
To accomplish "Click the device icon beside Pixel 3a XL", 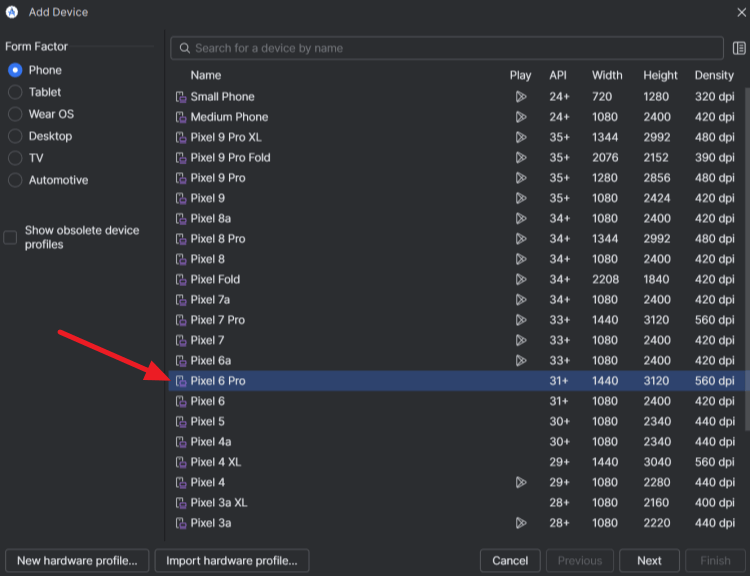I will click(x=181, y=503).
